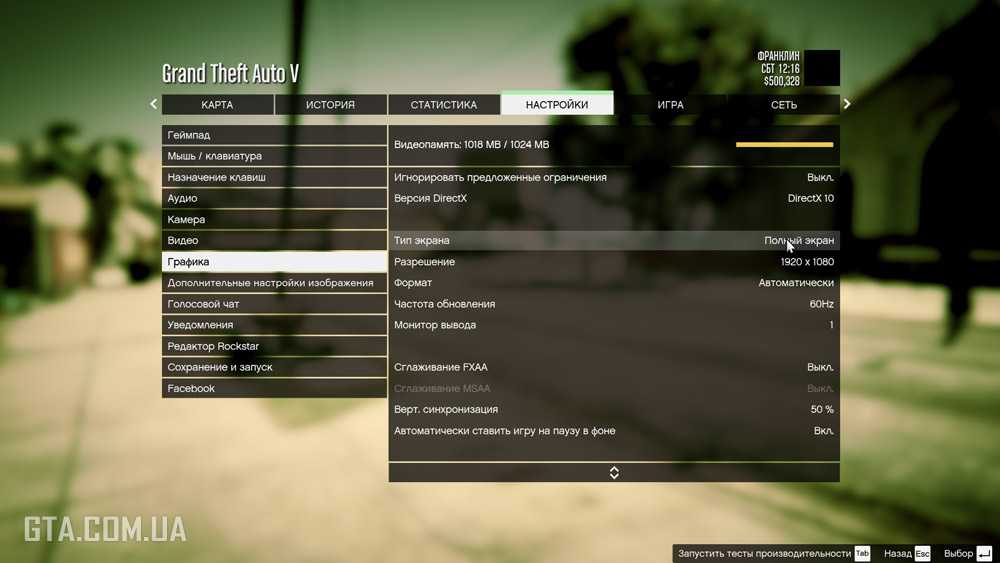The height and width of the screenshot is (563, 1000).
Task: Change the Разрешение 1920 x 1080 value
Action: (x=614, y=261)
